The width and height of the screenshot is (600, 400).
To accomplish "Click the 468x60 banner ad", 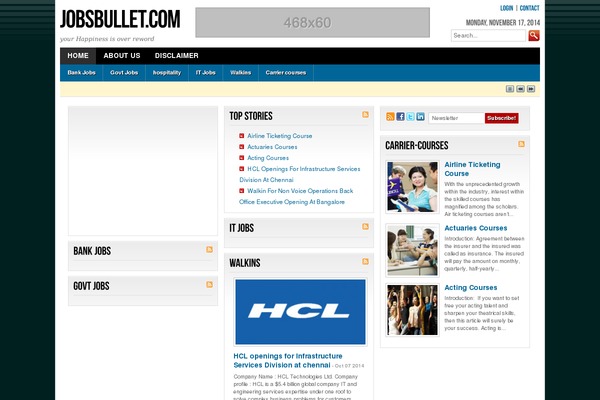I will click(x=313, y=23).
